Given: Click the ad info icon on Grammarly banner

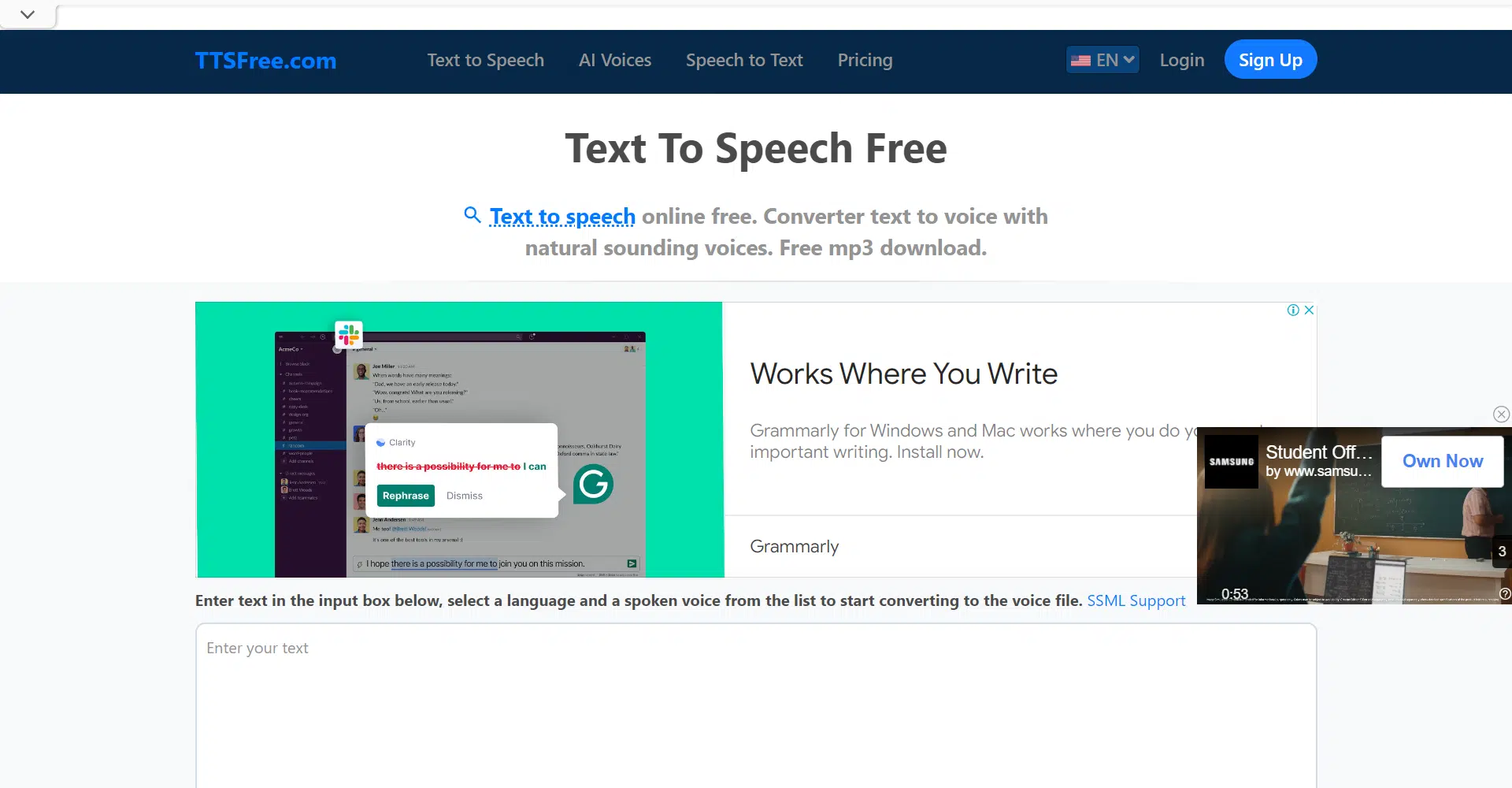Looking at the screenshot, I should click(x=1293, y=310).
